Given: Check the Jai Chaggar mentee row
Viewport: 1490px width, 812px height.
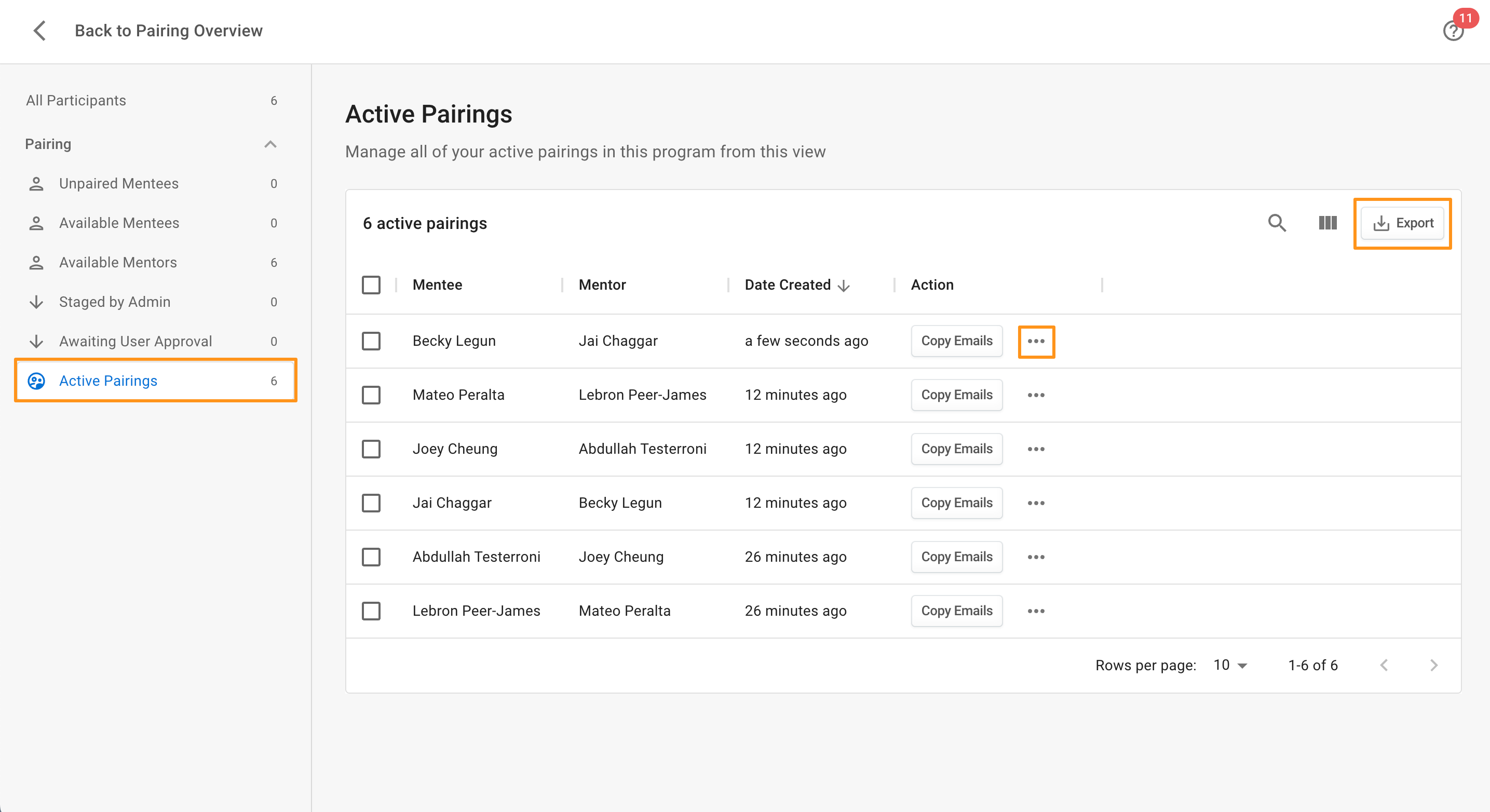Looking at the screenshot, I should point(371,503).
